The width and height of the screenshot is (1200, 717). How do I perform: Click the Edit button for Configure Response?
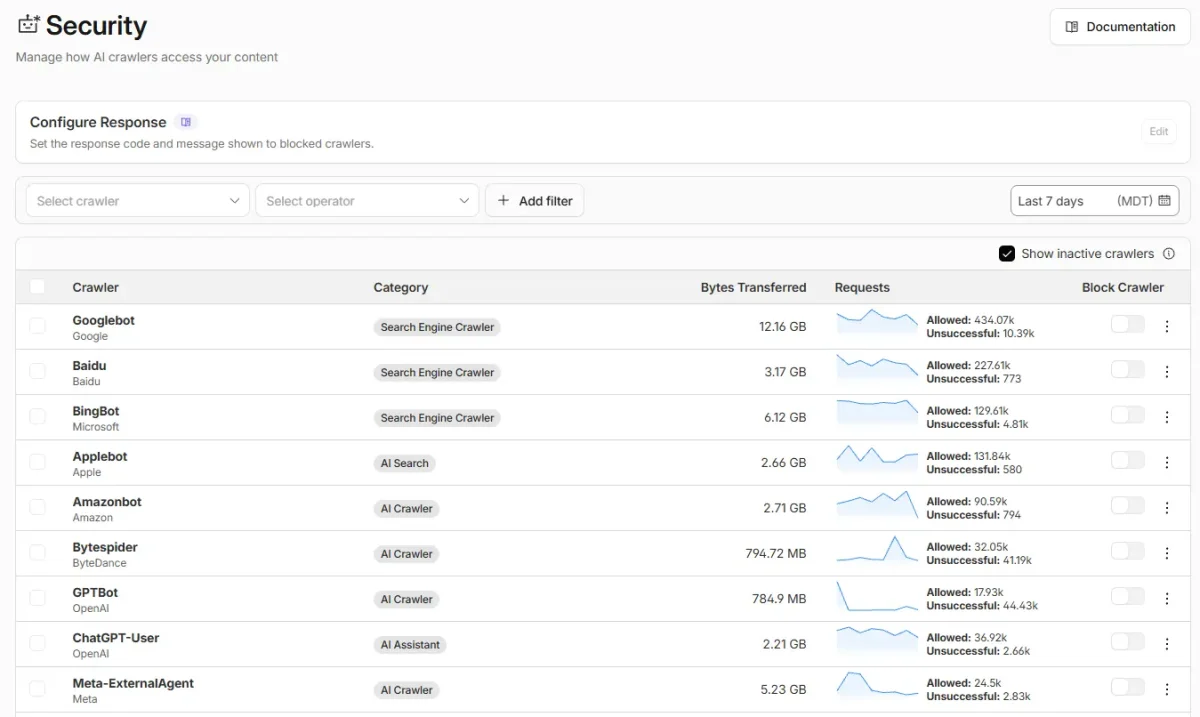[x=1158, y=131]
